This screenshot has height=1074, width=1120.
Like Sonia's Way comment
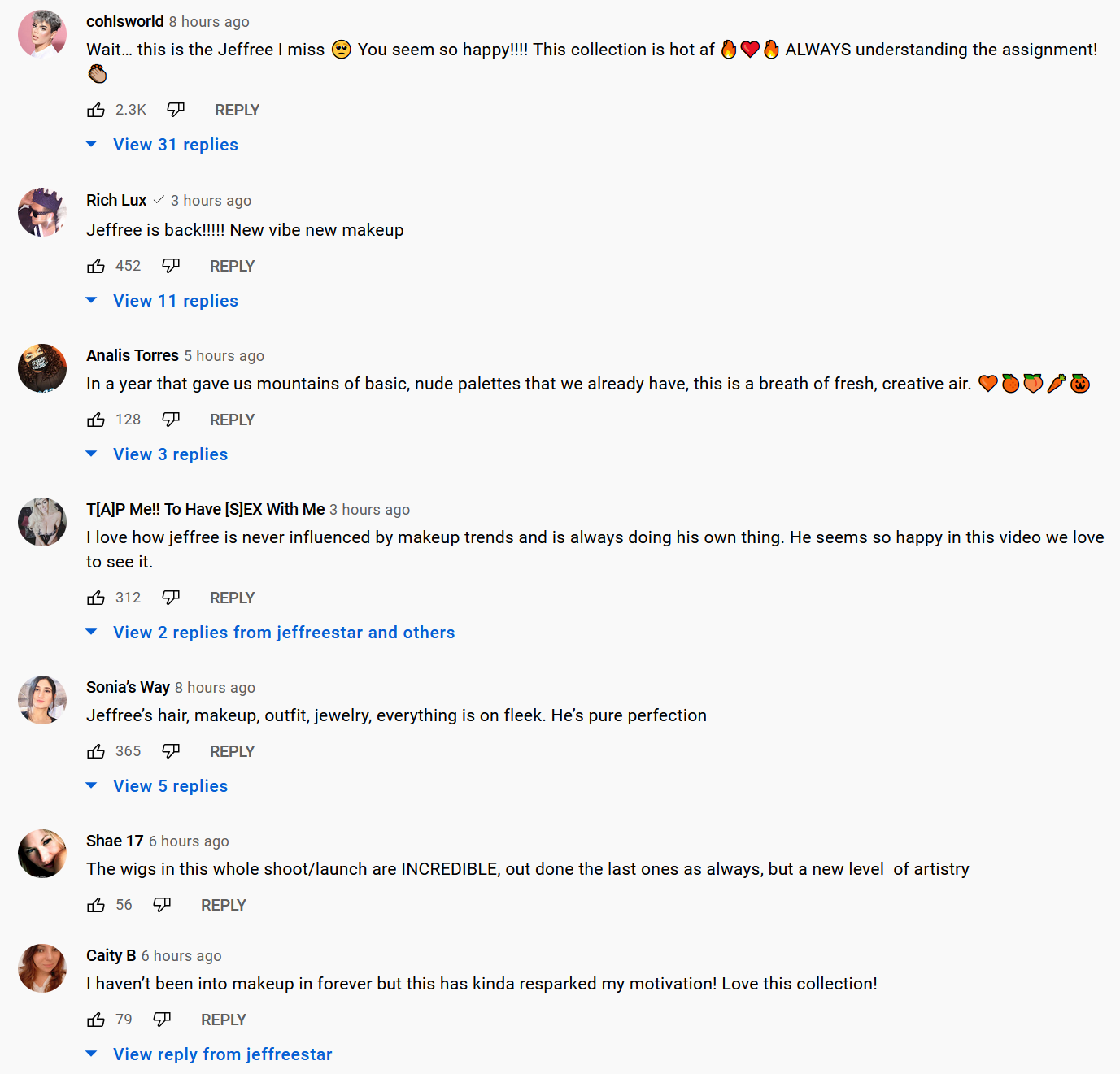coord(96,751)
